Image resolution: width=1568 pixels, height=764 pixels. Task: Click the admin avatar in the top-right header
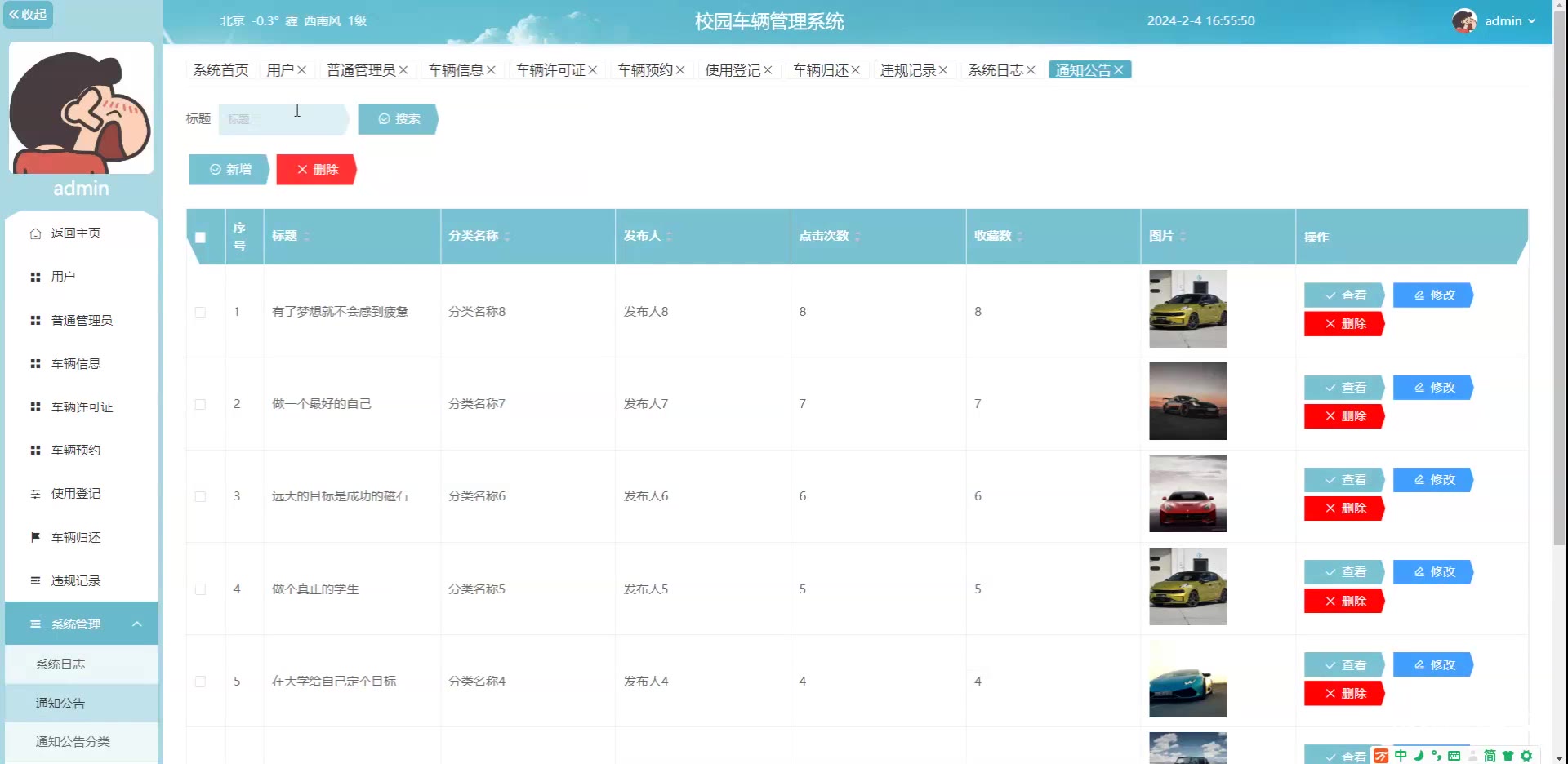(x=1463, y=21)
